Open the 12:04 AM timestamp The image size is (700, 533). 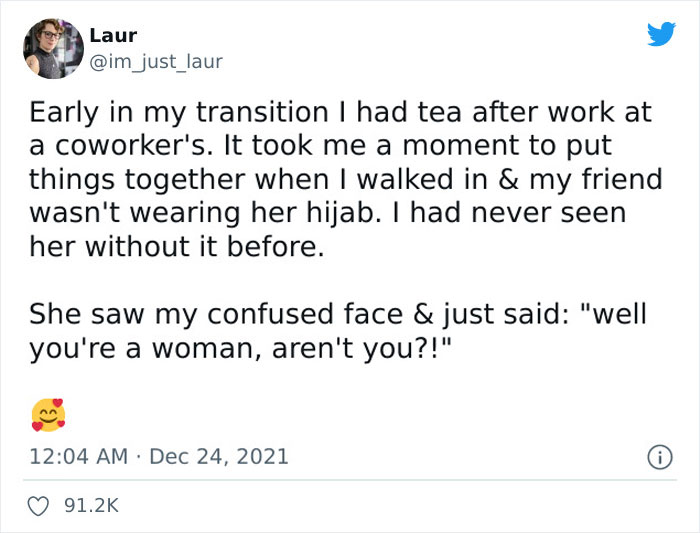[x=79, y=457]
